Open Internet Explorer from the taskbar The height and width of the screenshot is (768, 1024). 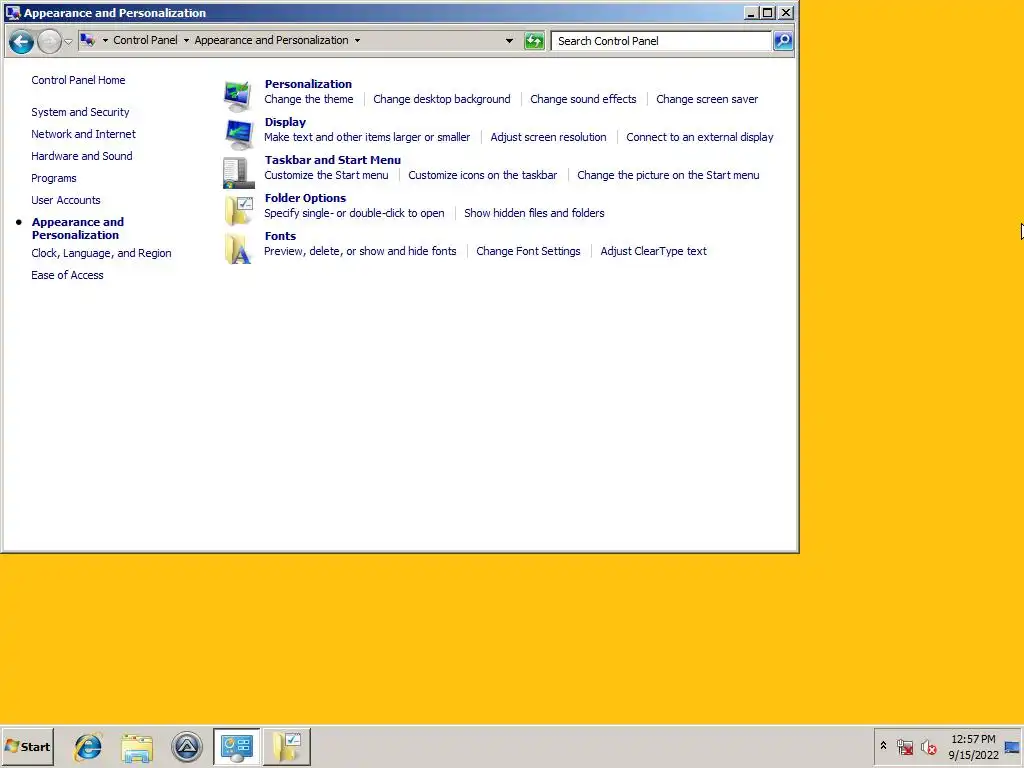[x=88, y=746]
